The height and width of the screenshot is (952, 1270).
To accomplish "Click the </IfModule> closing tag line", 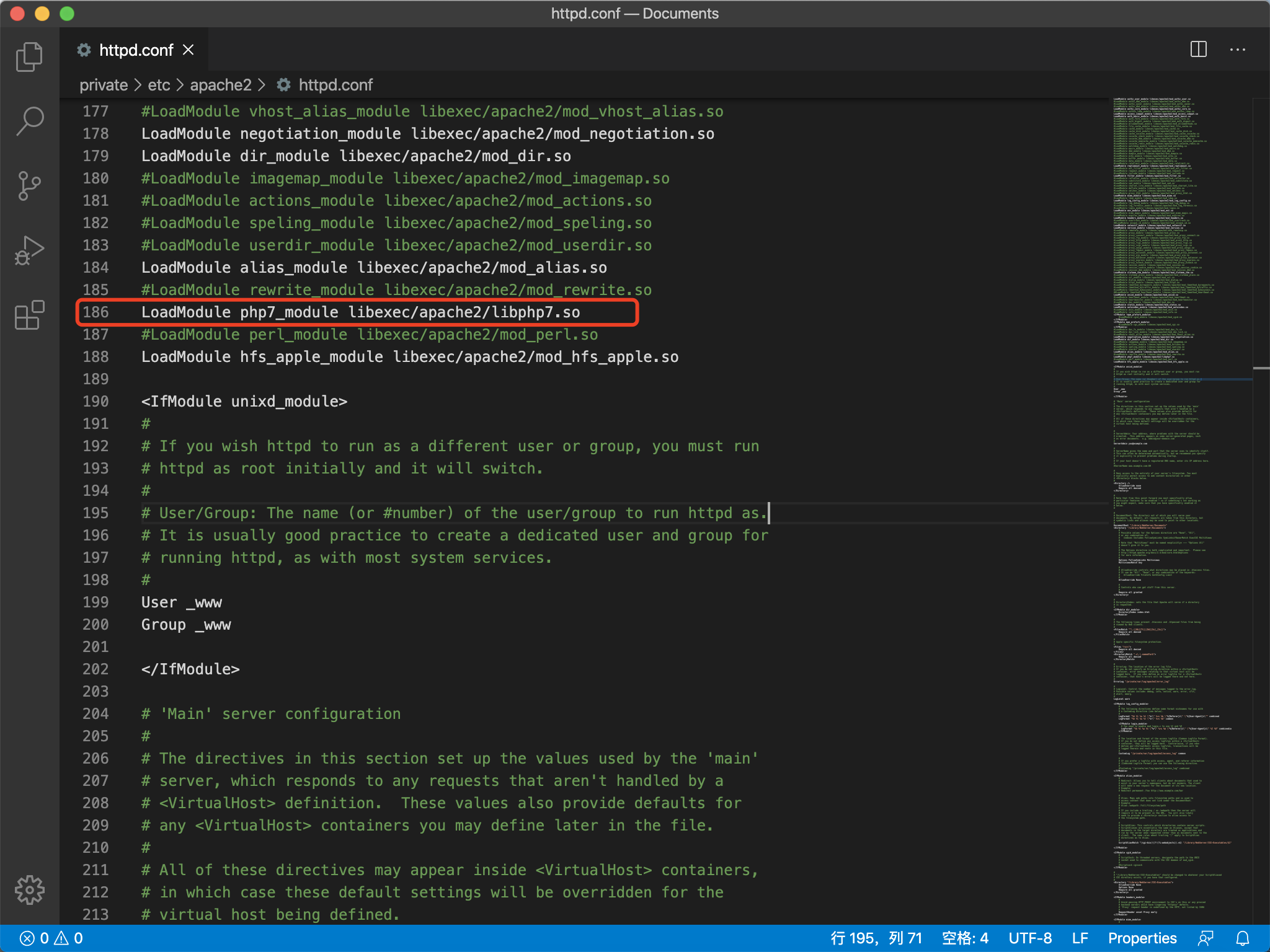I will (x=190, y=669).
